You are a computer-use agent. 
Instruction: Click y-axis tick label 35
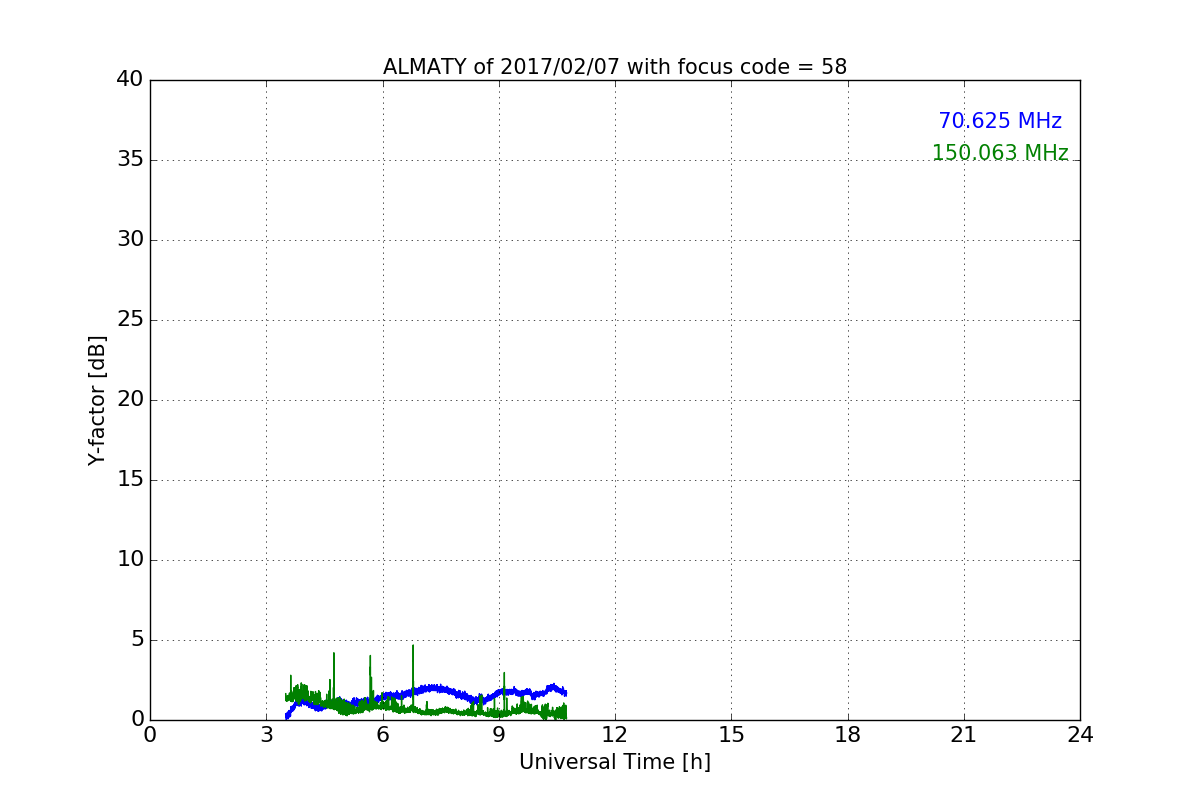(130, 160)
